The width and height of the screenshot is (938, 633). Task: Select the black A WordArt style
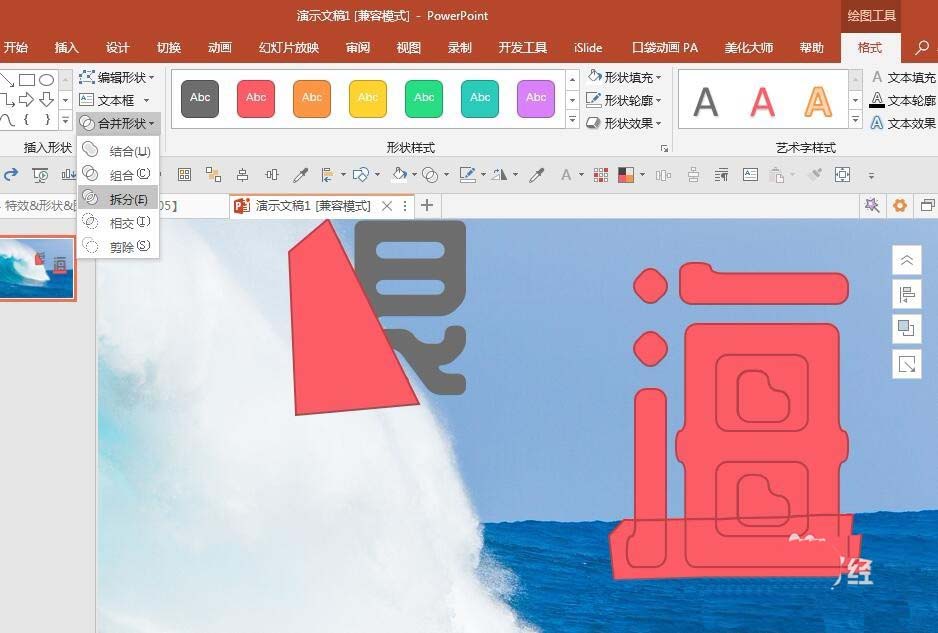pyautogui.click(x=706, y=102)
